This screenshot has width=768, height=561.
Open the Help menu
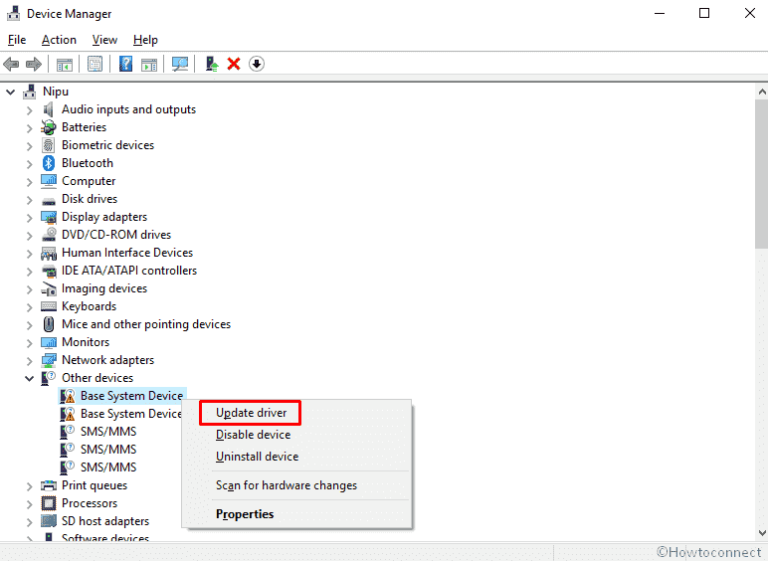pyautogui.click(x=145, y=40)
